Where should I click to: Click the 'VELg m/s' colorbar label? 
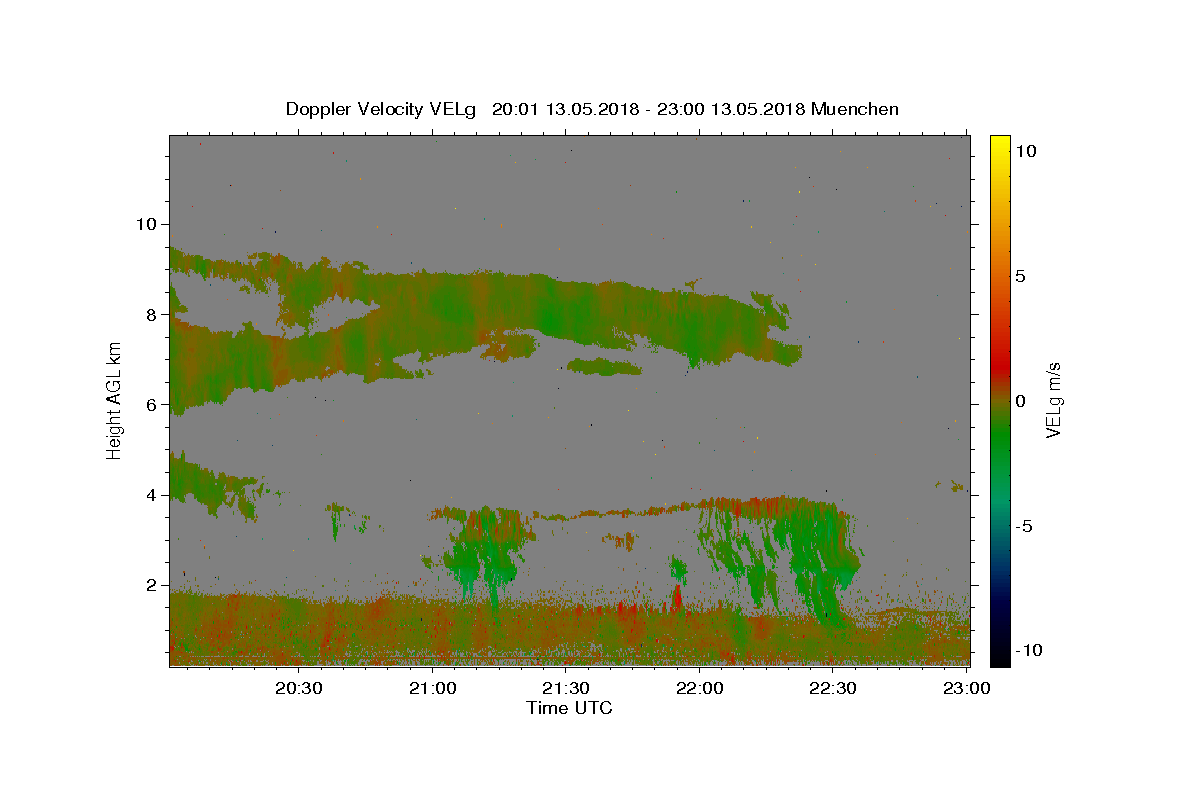coord(1052,400)
